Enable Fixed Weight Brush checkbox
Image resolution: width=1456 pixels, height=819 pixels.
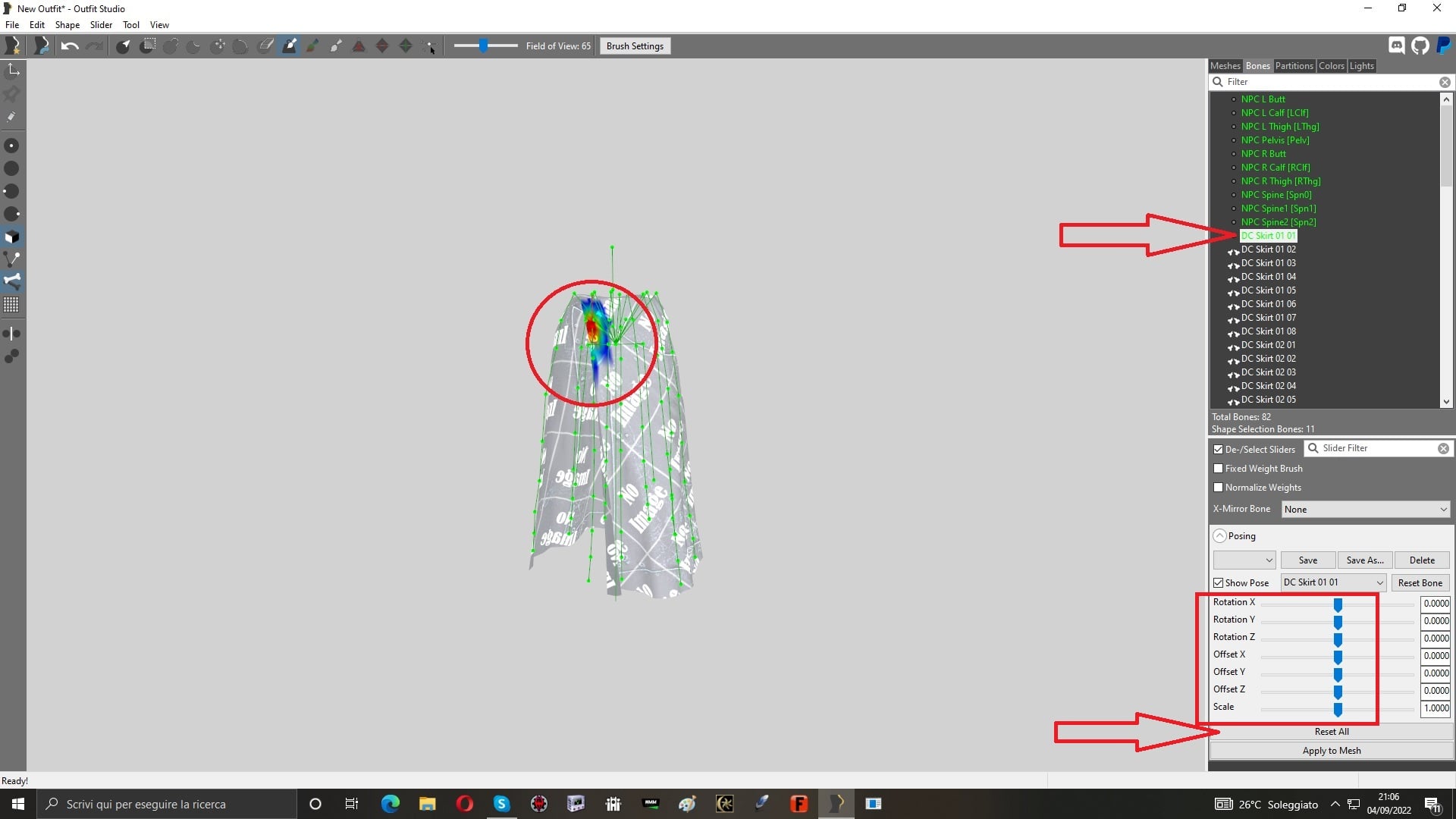1218,469
